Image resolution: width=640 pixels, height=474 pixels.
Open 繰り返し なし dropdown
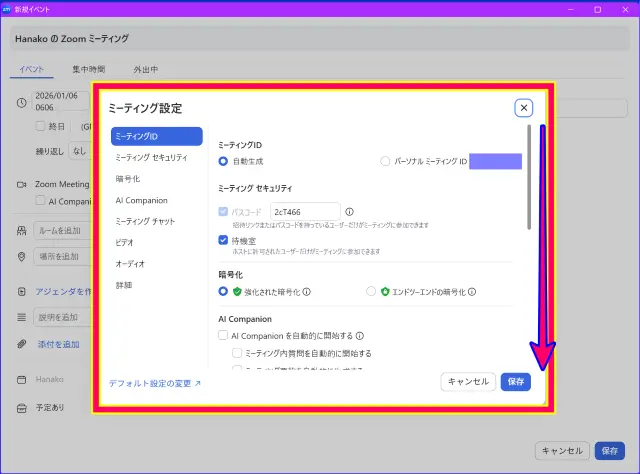pyautogui.click(x=80, y=151)
